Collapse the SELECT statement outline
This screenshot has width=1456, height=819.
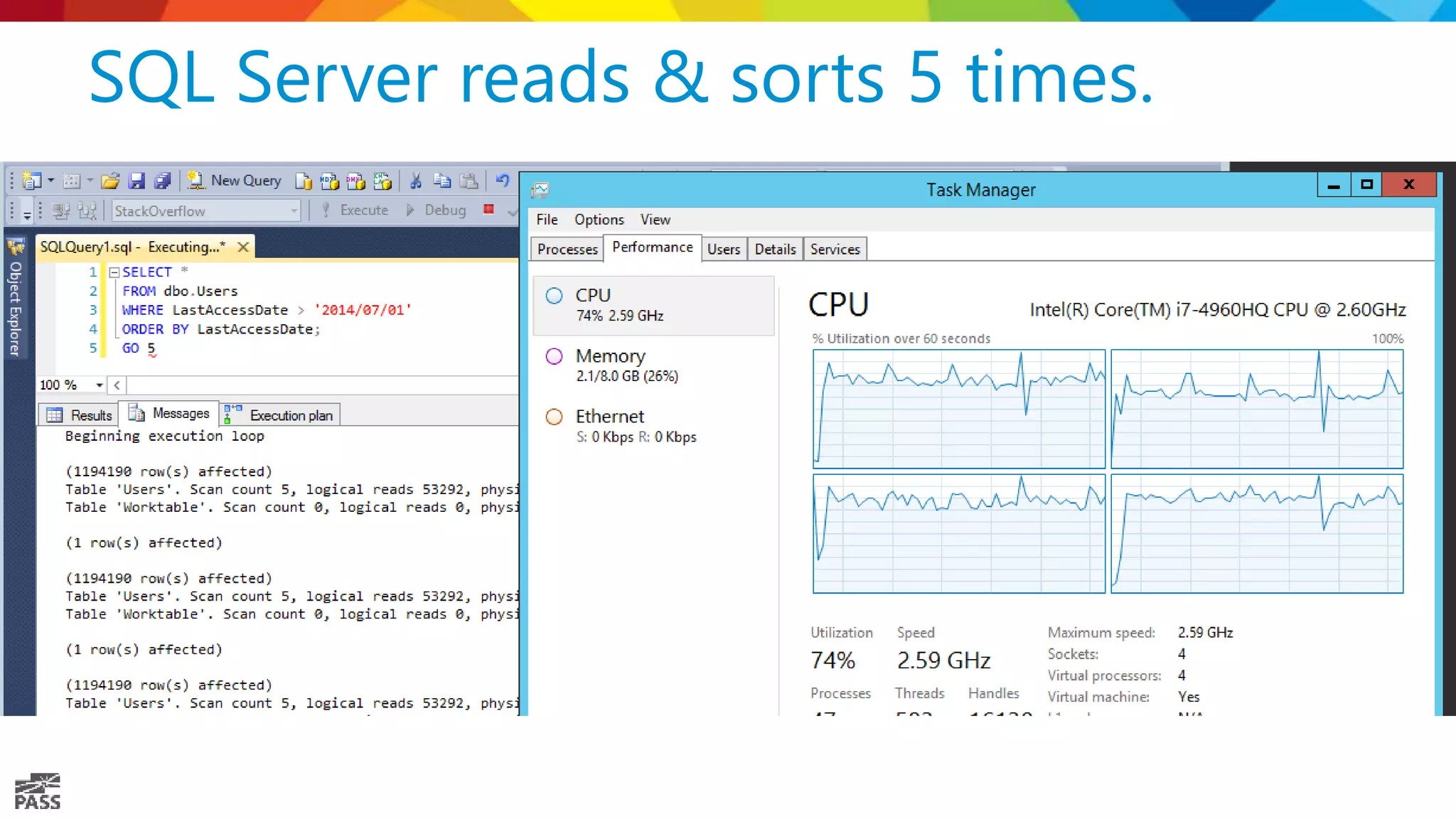[x=114, y=272]
